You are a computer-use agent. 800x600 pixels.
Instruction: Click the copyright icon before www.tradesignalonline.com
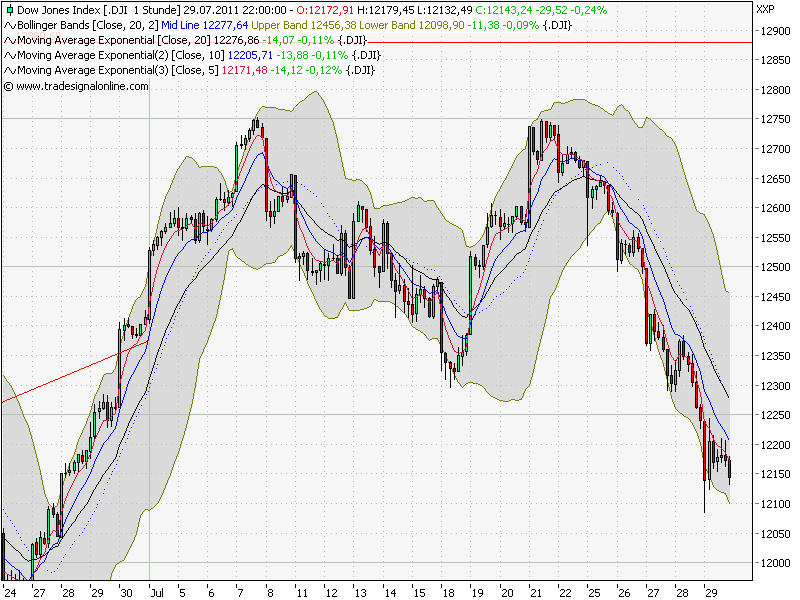(x=8, y=88)
